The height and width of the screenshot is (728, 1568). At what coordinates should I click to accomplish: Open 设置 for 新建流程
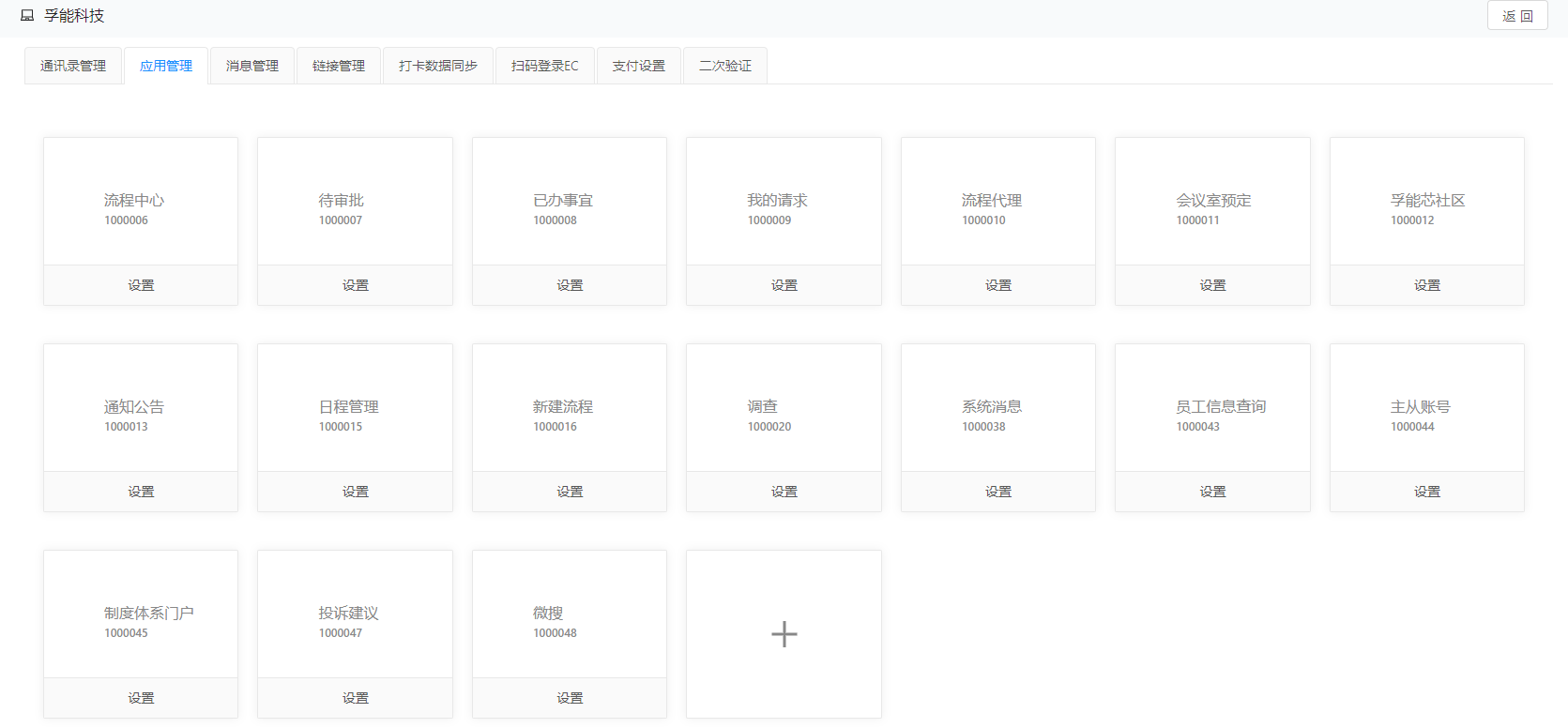570,492
